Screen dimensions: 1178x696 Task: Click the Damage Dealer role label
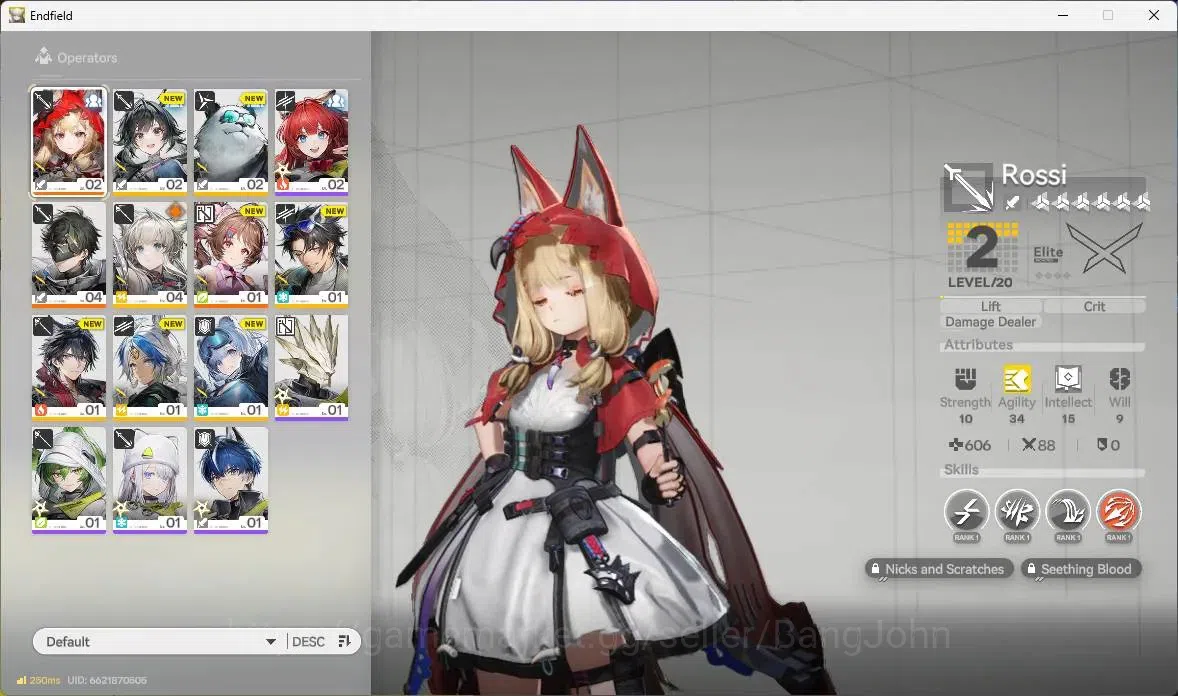990,322
